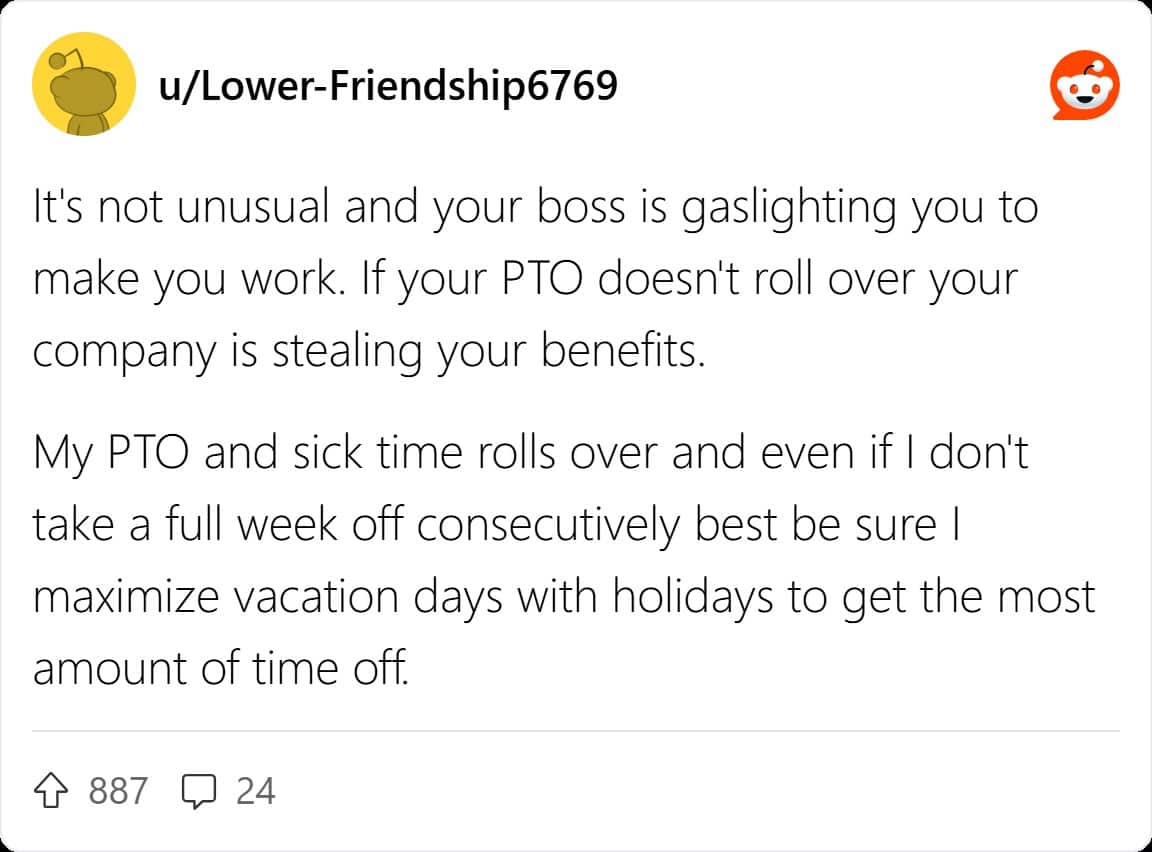1152x852 pixels.
Task: Click the last line amount of time off
Action: pos(220,668)
